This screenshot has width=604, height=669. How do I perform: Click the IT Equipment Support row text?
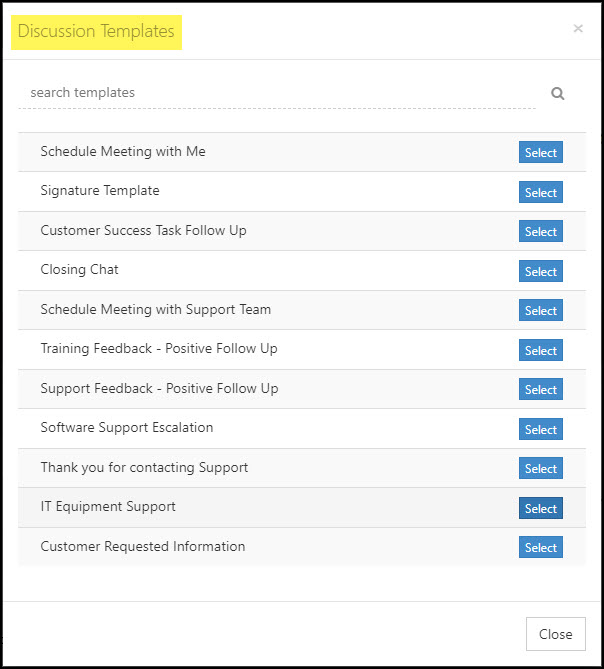(x=108, y=507)
